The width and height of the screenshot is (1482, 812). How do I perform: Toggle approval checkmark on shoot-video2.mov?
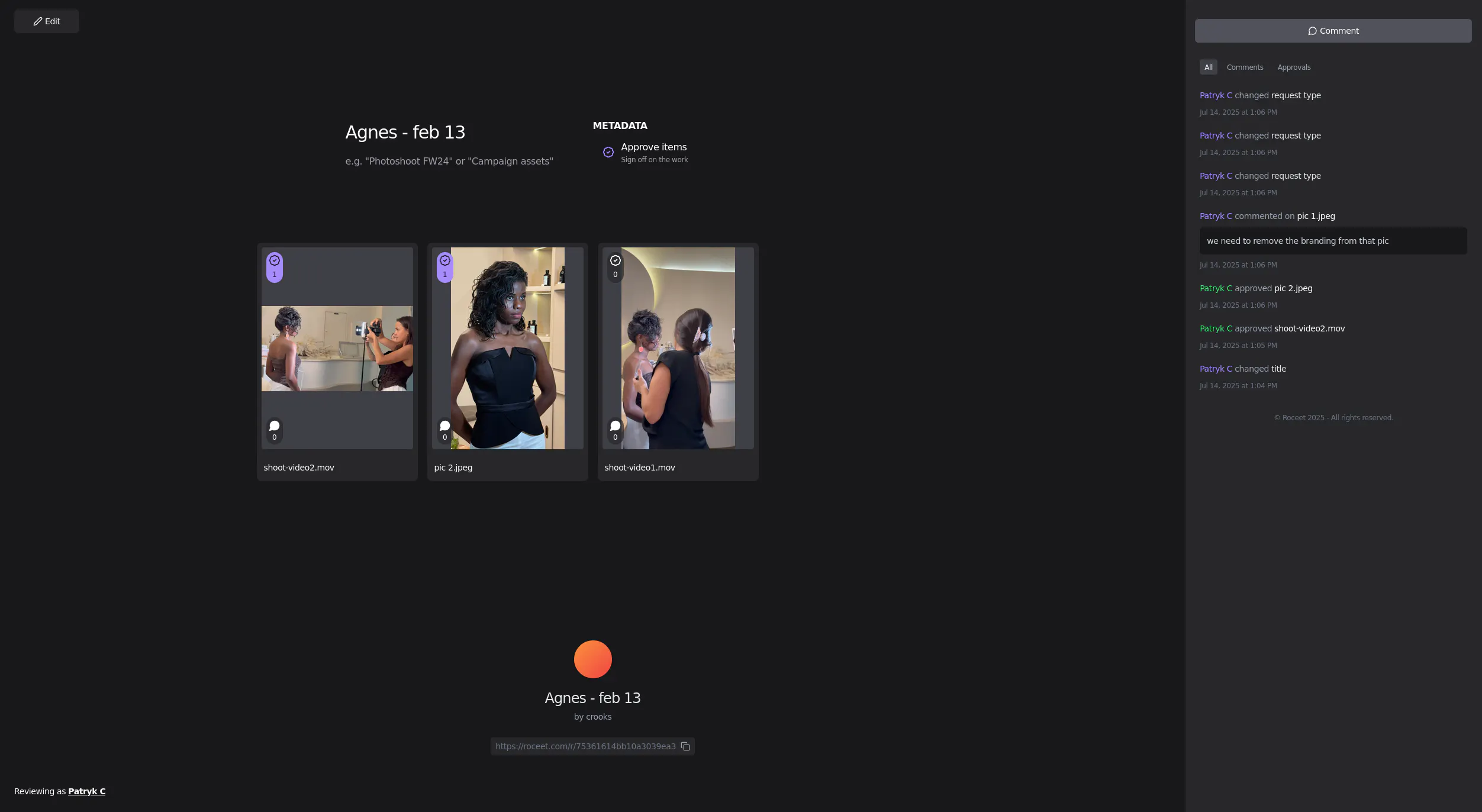[x=274, y=267]
